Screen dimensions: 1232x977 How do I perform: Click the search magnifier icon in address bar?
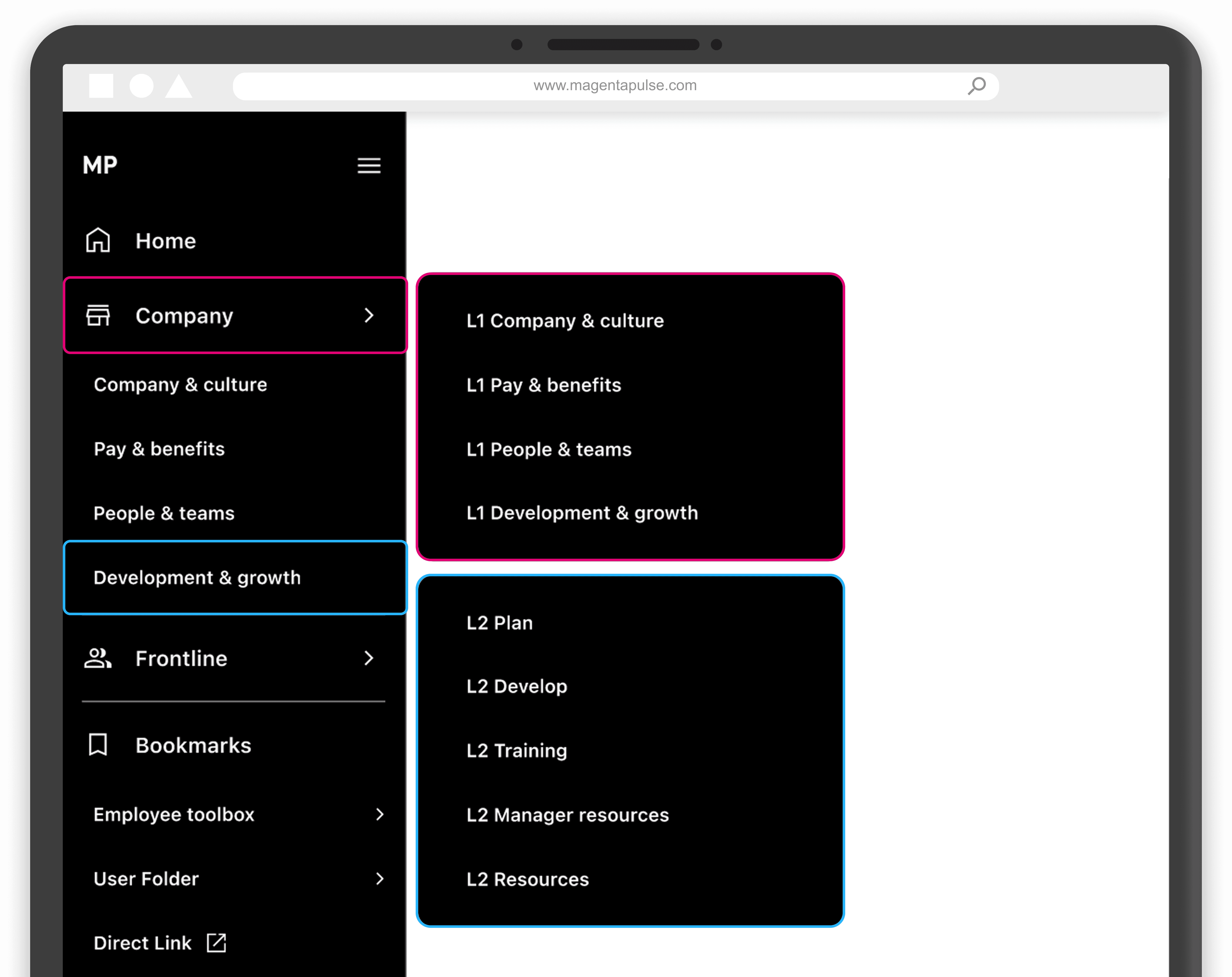[977, 86]
